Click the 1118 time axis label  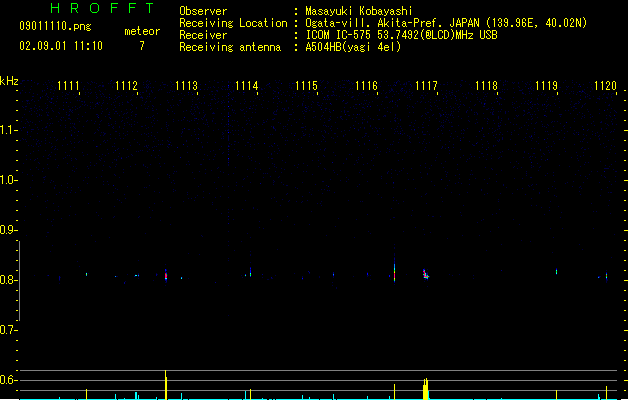click(486, 86)
